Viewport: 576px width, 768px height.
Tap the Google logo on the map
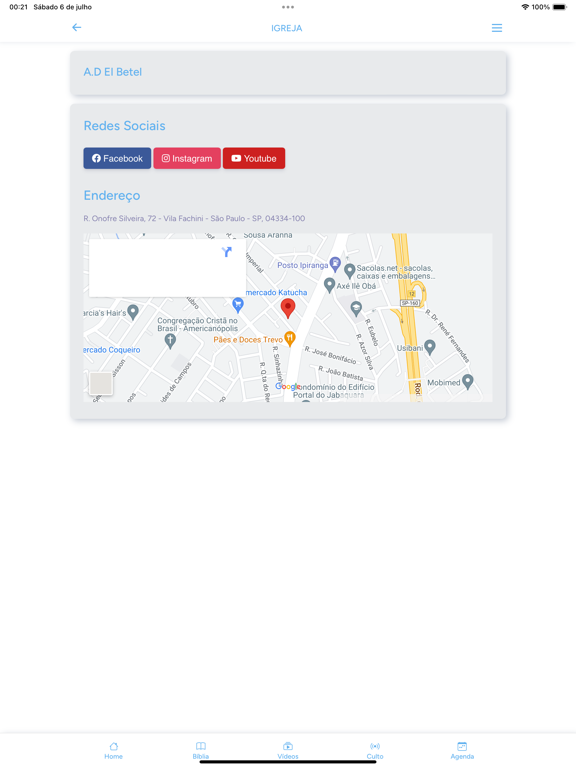click(287, 386)
